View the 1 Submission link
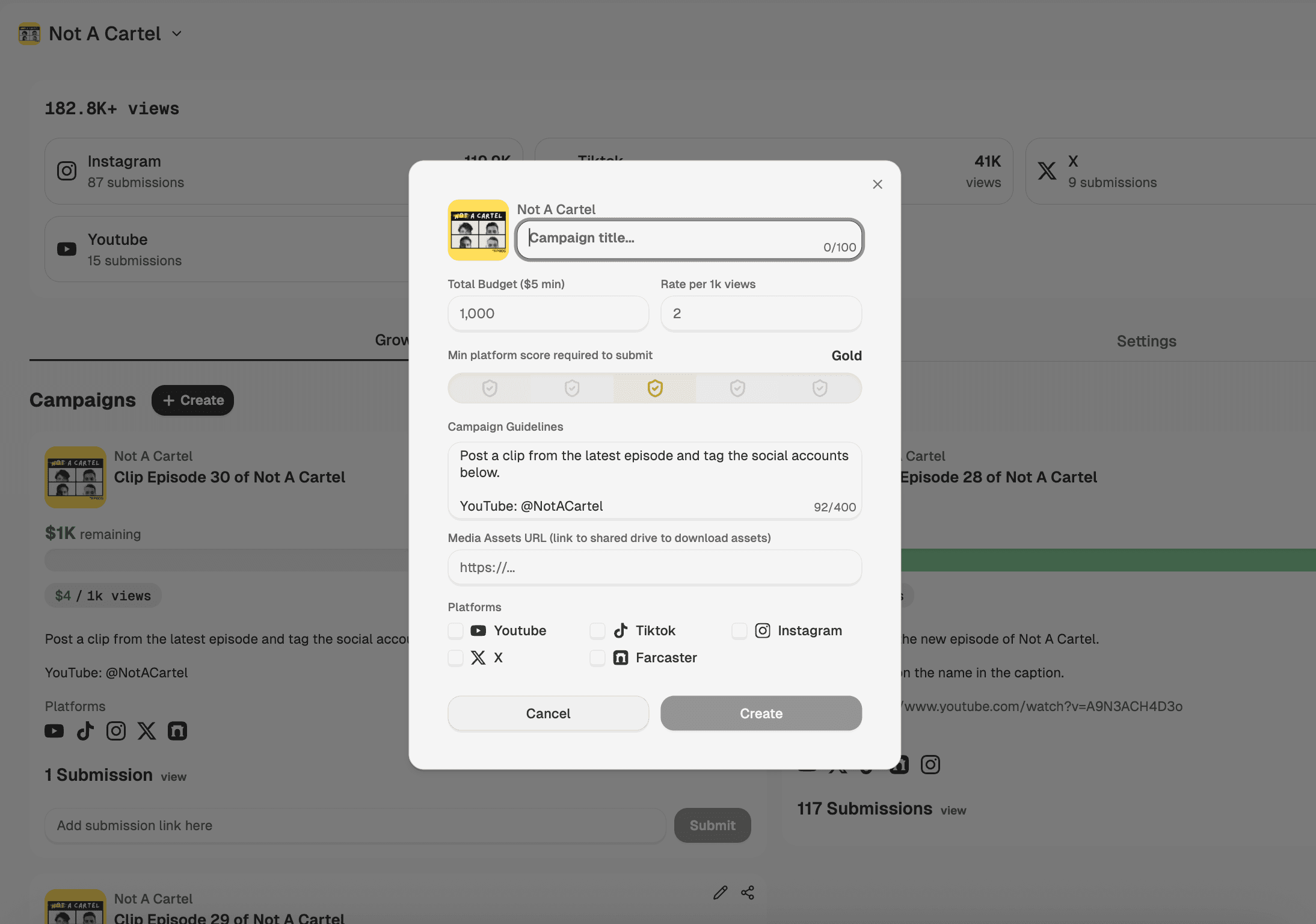Viewport: 1316px width, 924px height. (x=173, y=777)
